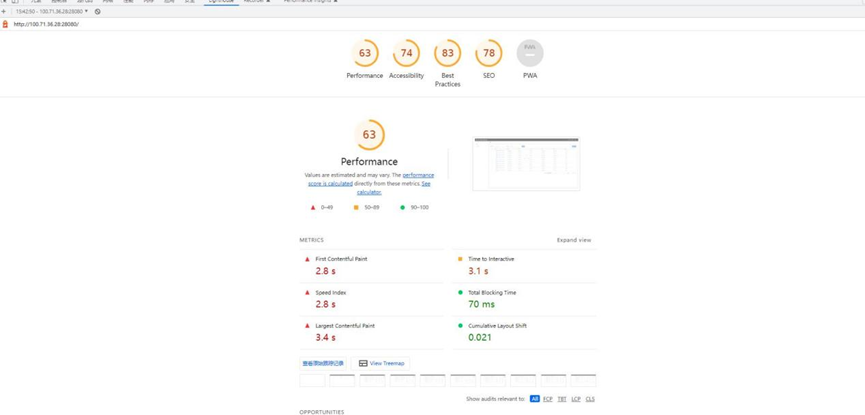The image size is (865, 415).
Task: Filter audits by FCP
Action: (548, 398)
